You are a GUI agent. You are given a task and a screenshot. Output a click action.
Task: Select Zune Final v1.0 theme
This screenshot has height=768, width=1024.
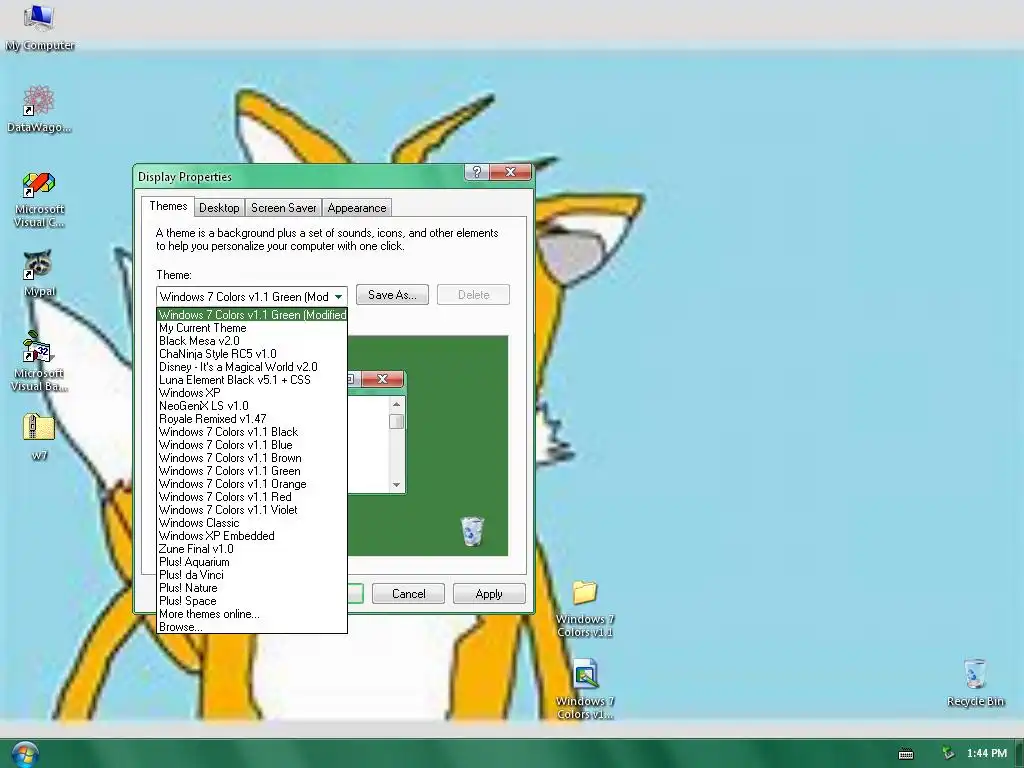tap(252, 549)
